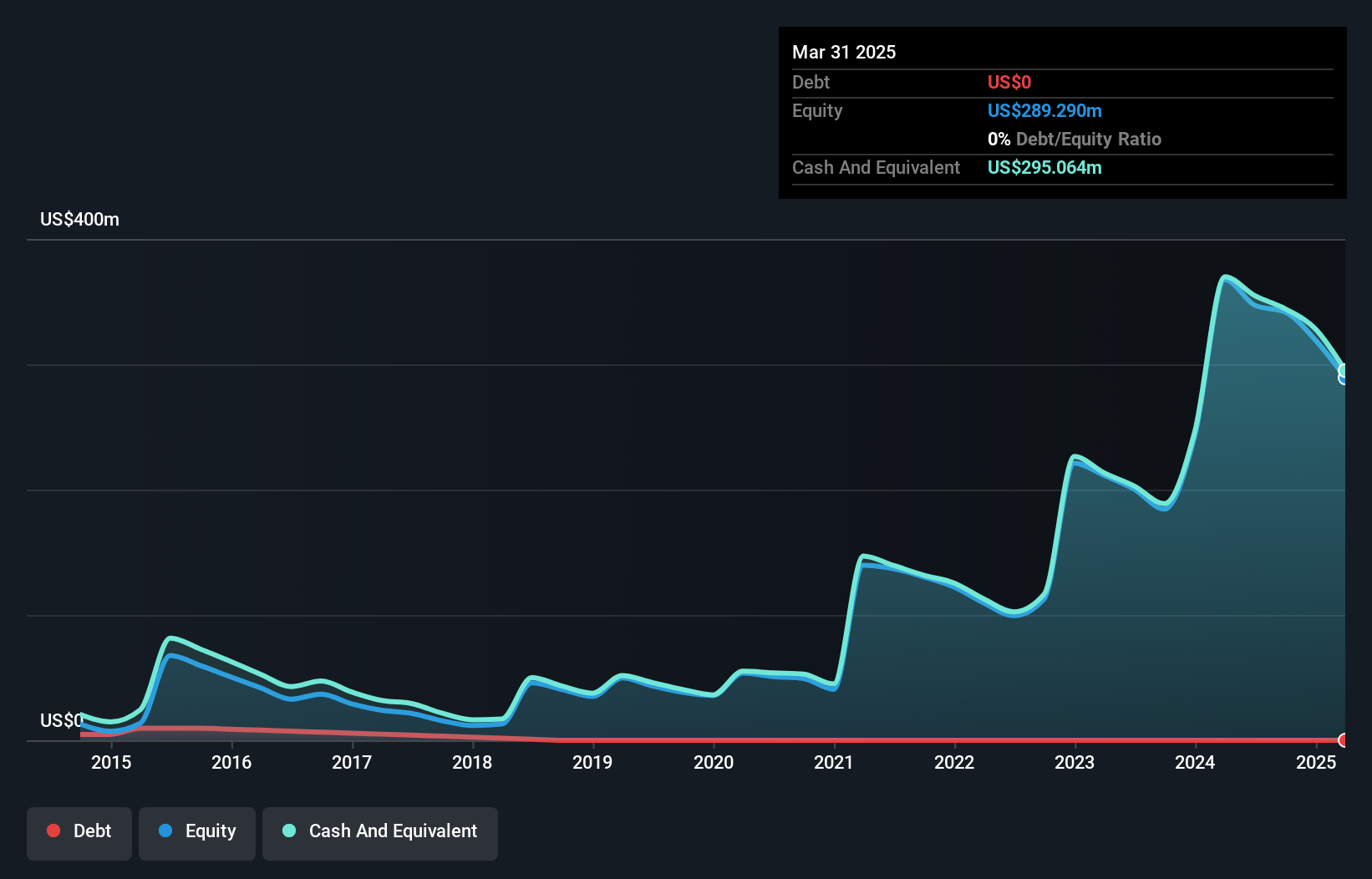The image size is (1372, 879).
Task: Click the Debt/Equity Ratio text
Action: coord(1089,139)
